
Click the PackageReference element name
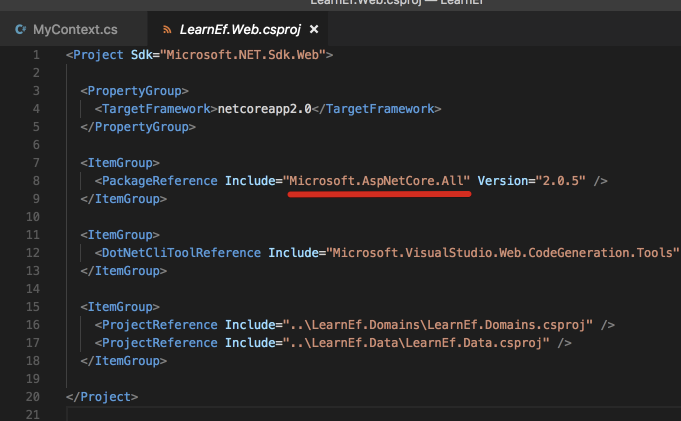(x=159, y=181)
